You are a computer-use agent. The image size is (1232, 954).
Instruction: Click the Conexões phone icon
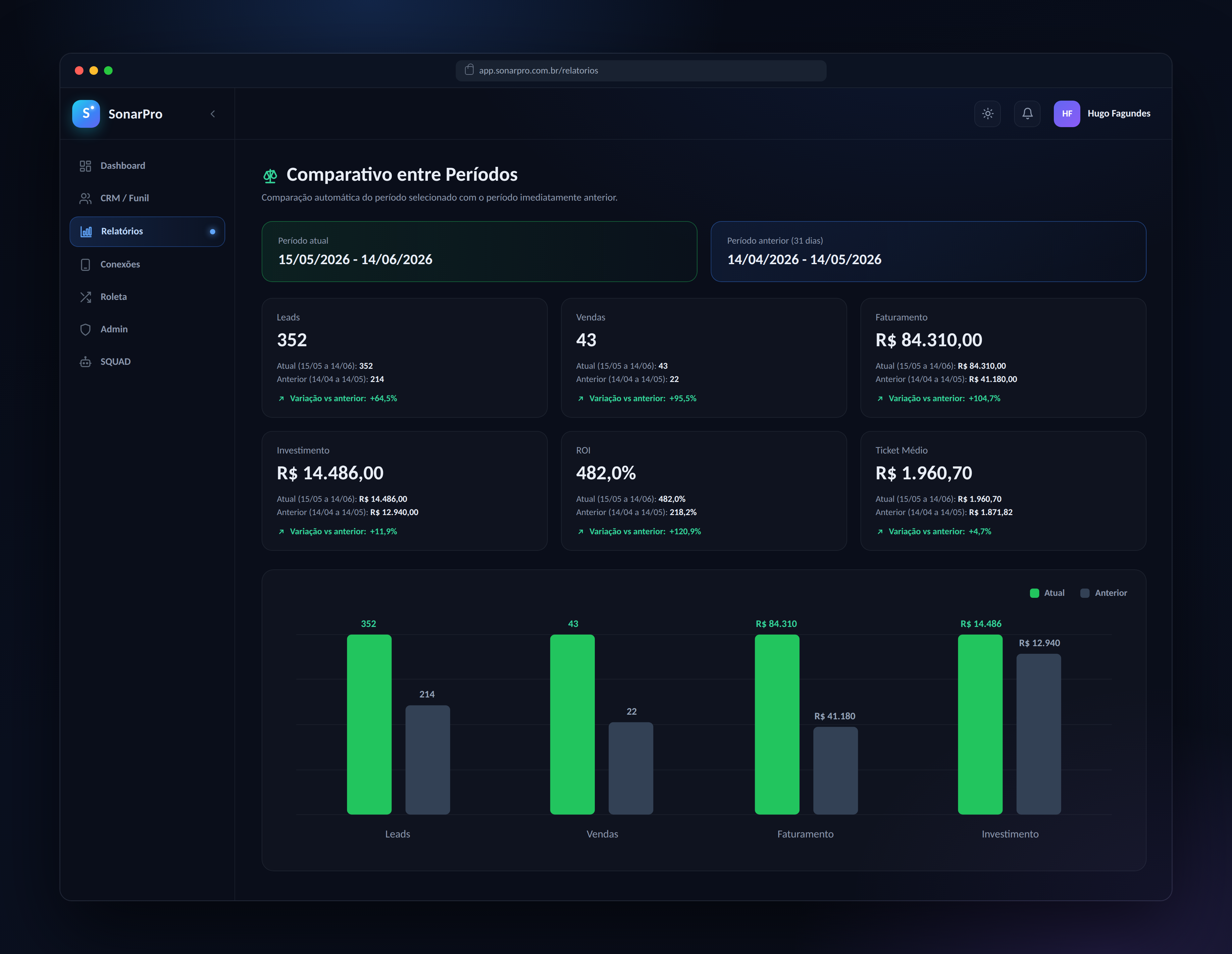pos(85,264)
